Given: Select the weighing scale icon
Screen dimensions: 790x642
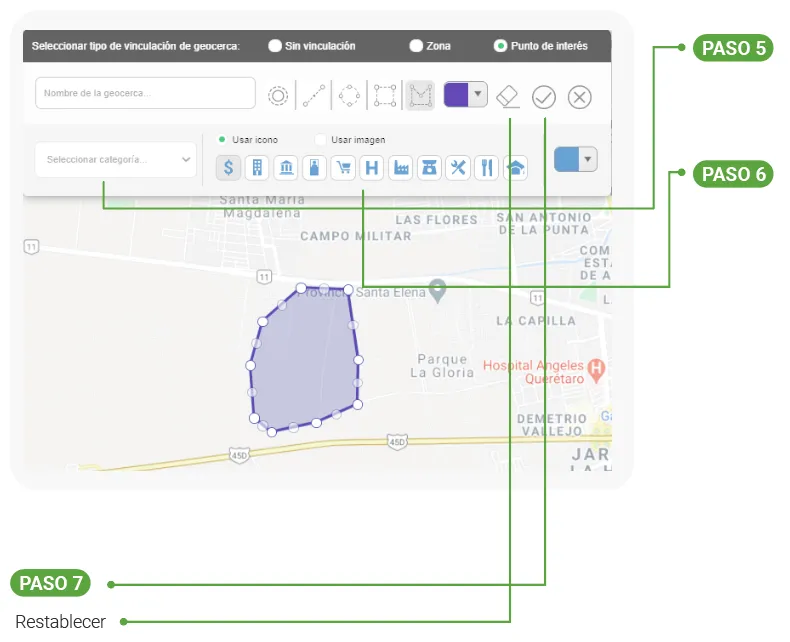Looking at the screenshot, I should (429, 167).
